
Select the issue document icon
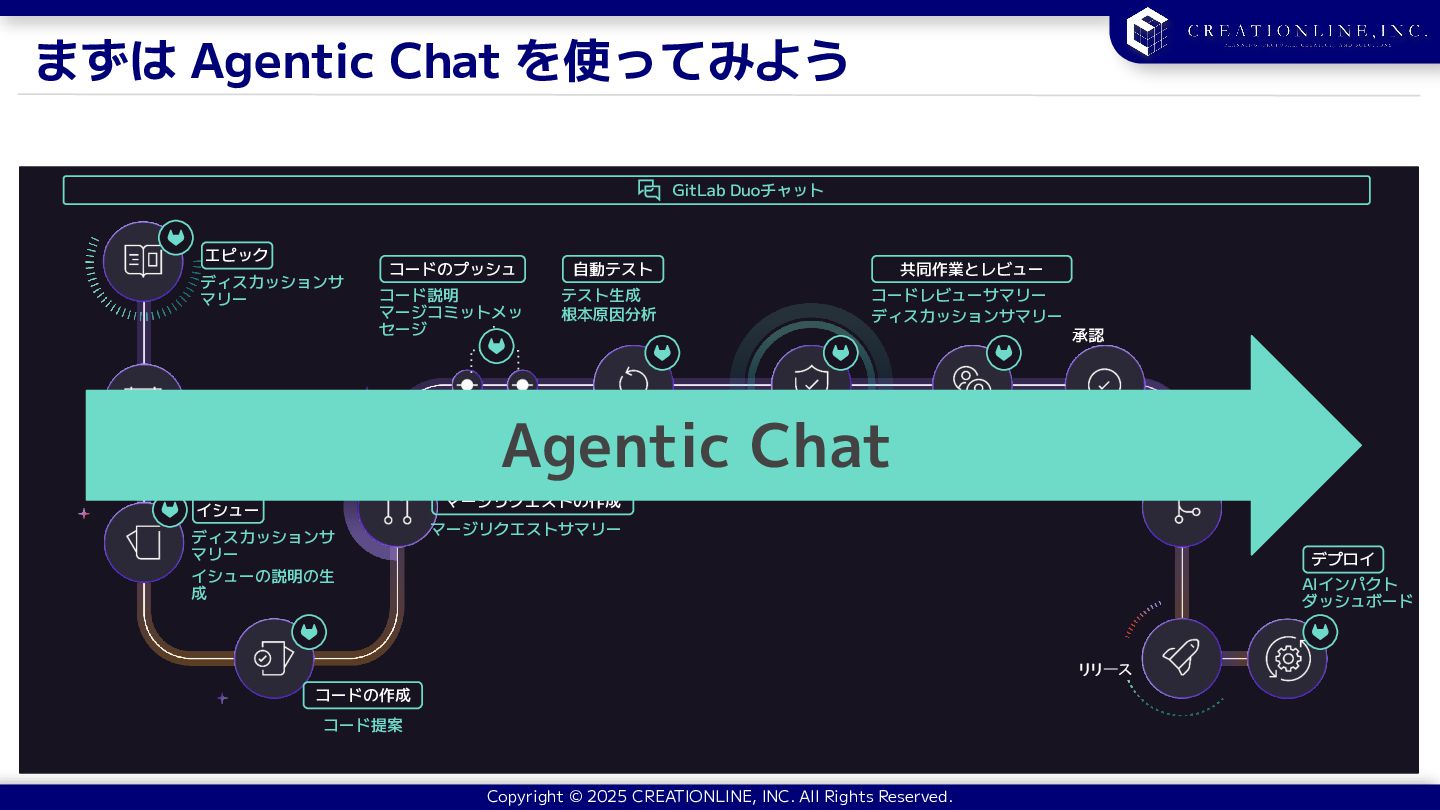click(x=144, y=541)
